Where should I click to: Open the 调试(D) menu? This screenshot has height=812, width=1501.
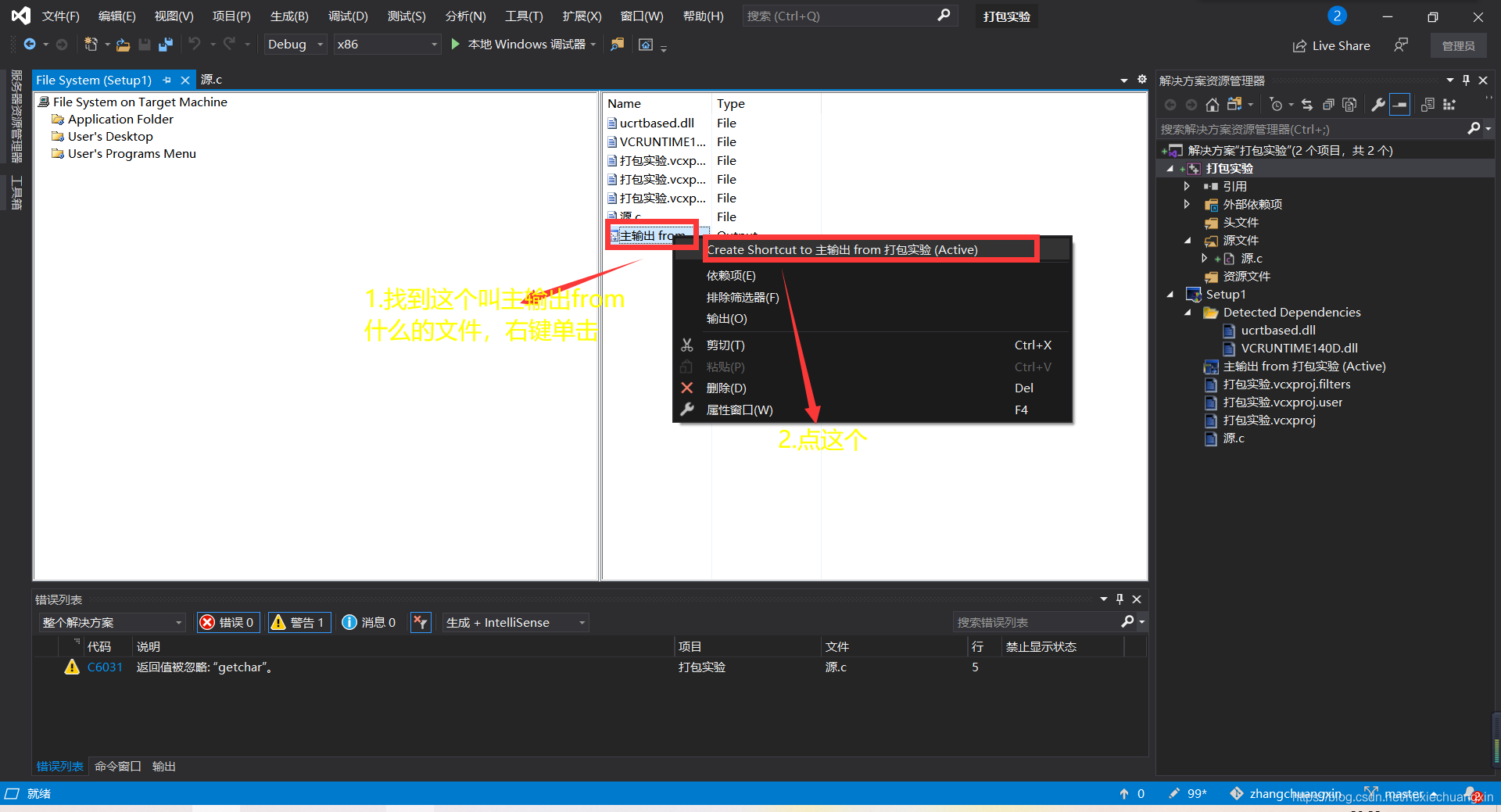click(348, 16)
